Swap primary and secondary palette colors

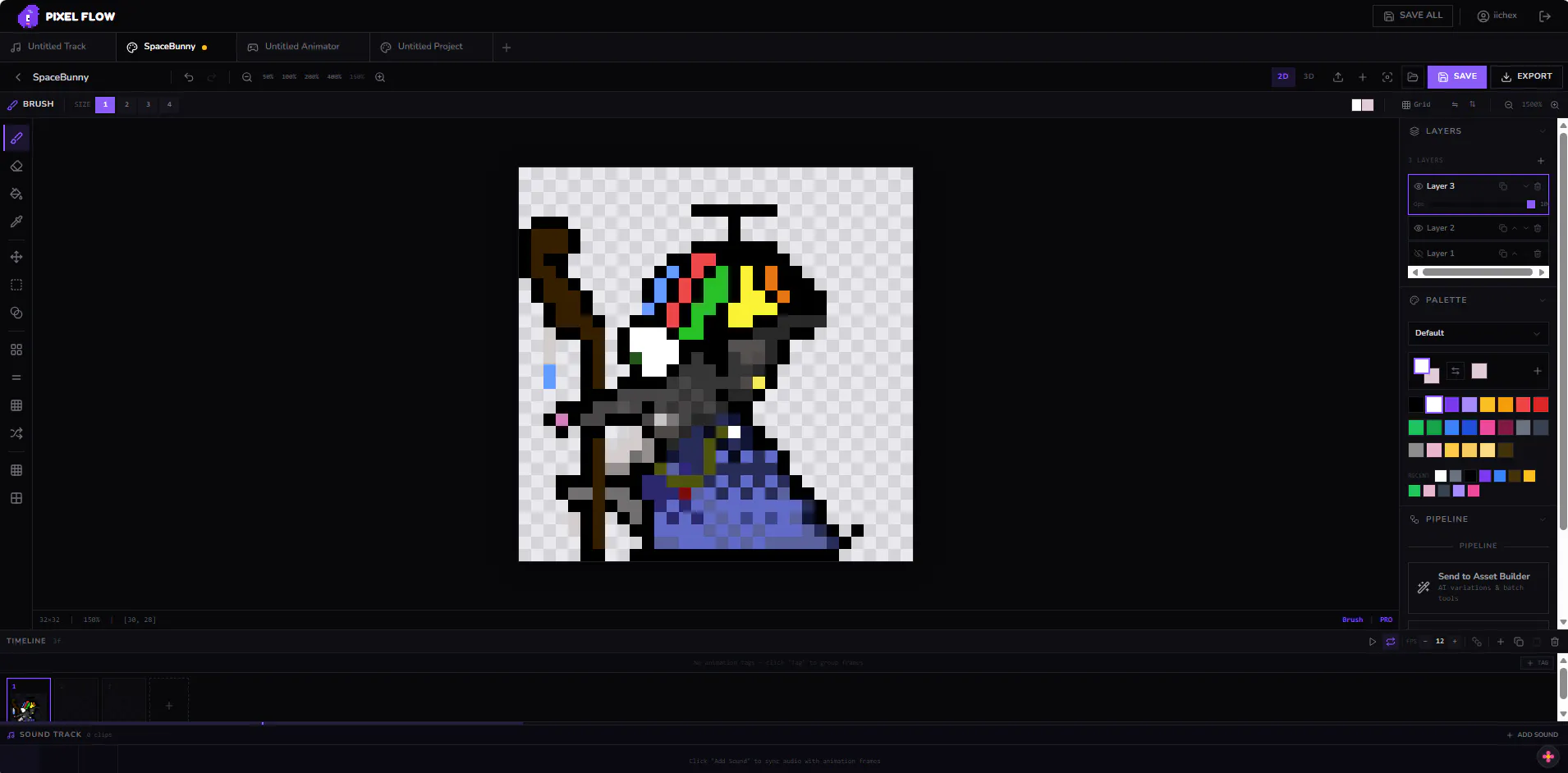point(1456,371)
